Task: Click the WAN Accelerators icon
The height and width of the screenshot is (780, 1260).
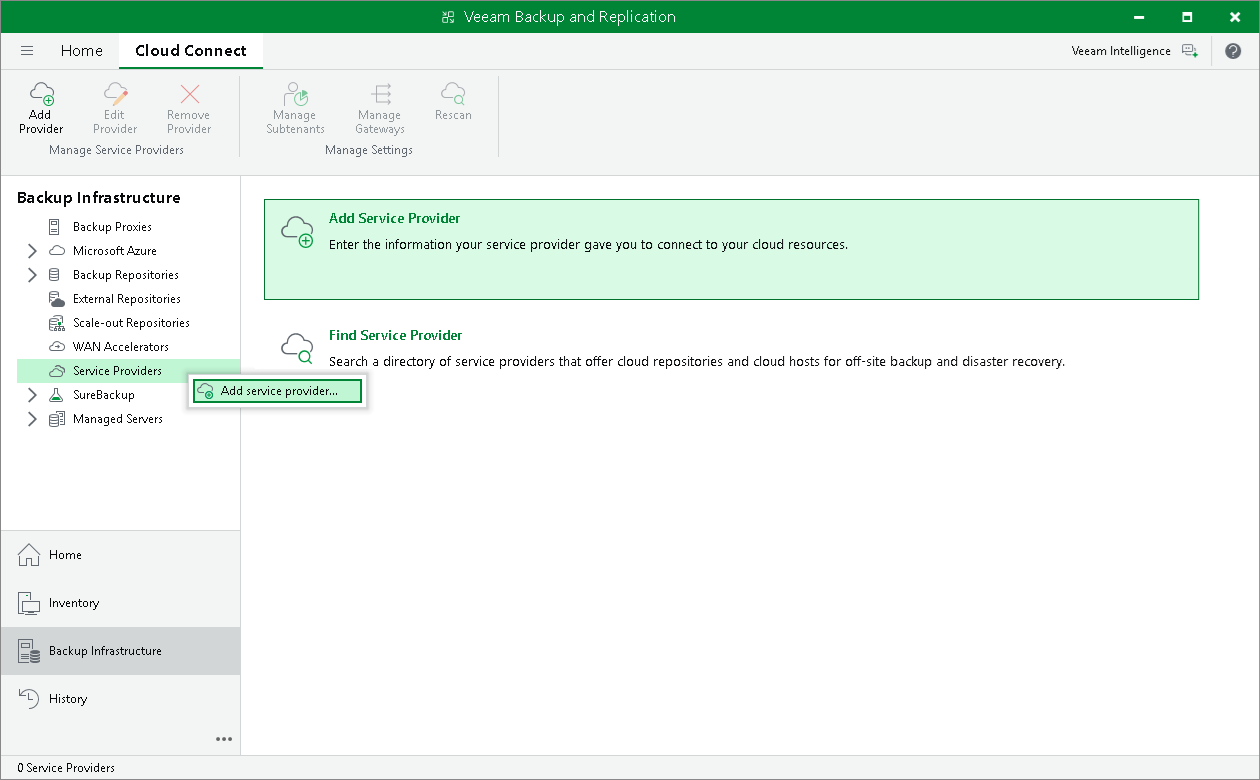Action: click(x=55, y=347)
